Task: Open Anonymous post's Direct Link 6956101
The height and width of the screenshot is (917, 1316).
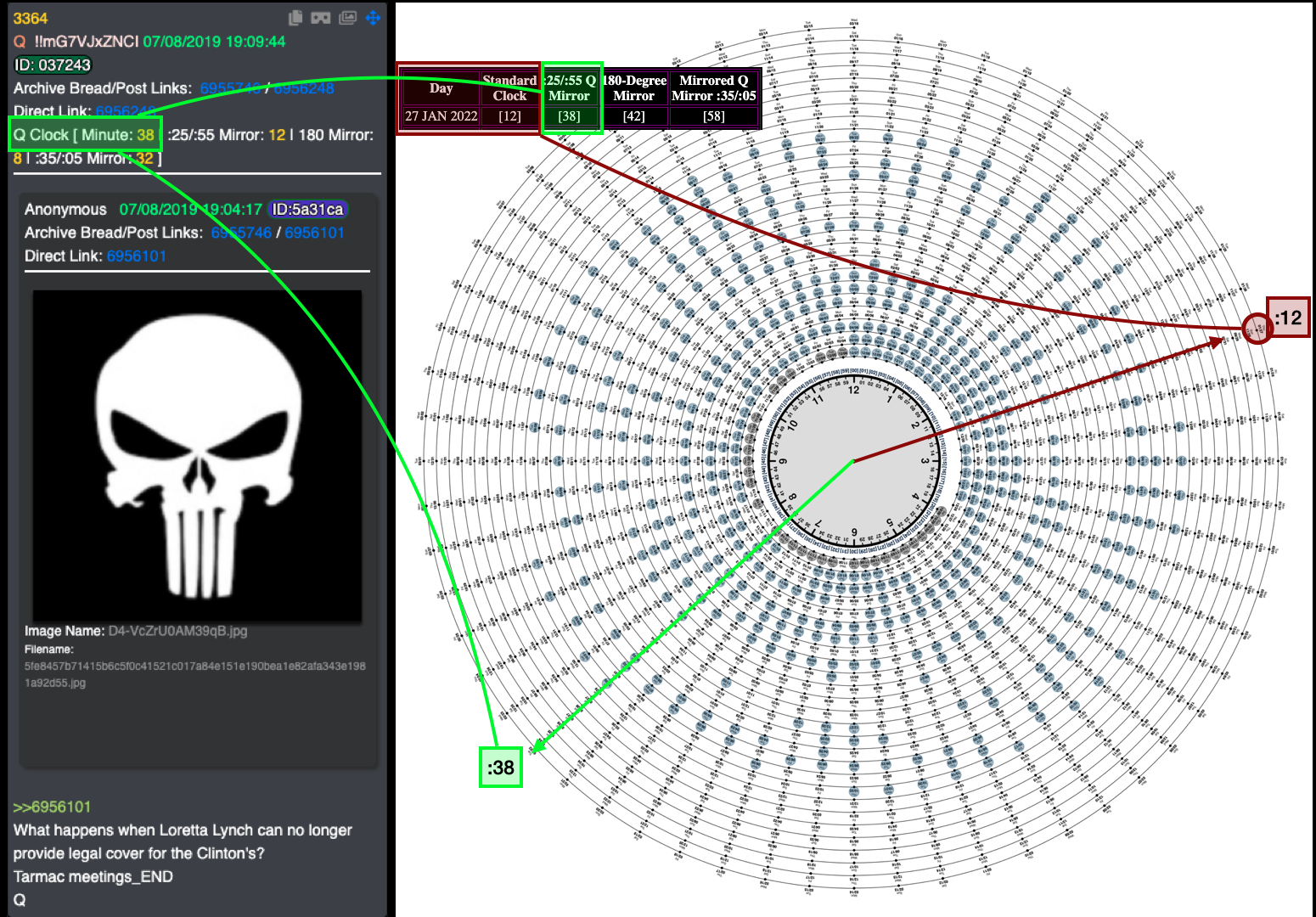Action: pos(137,256)
